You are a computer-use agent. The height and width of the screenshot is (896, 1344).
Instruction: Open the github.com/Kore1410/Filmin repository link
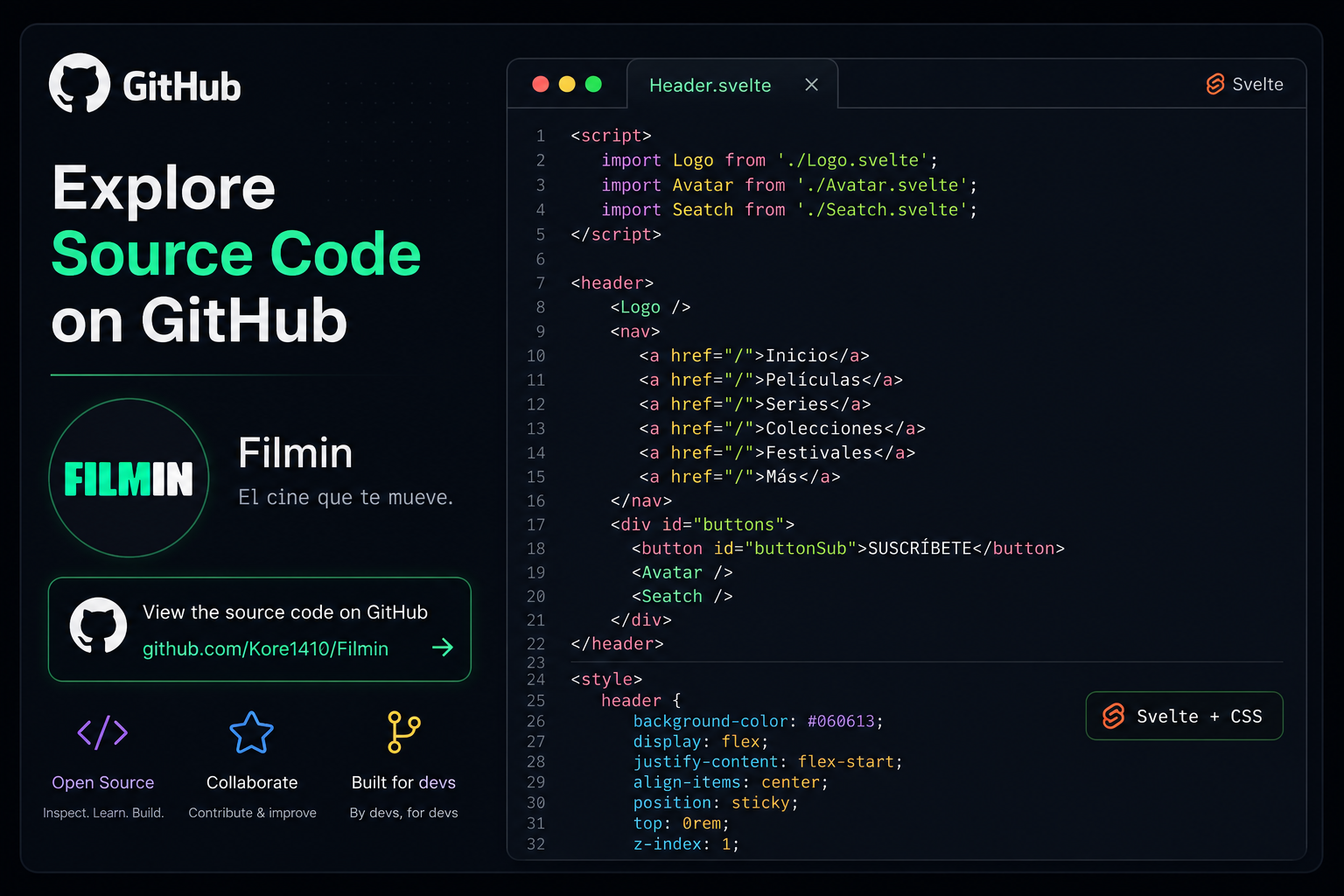265,649
